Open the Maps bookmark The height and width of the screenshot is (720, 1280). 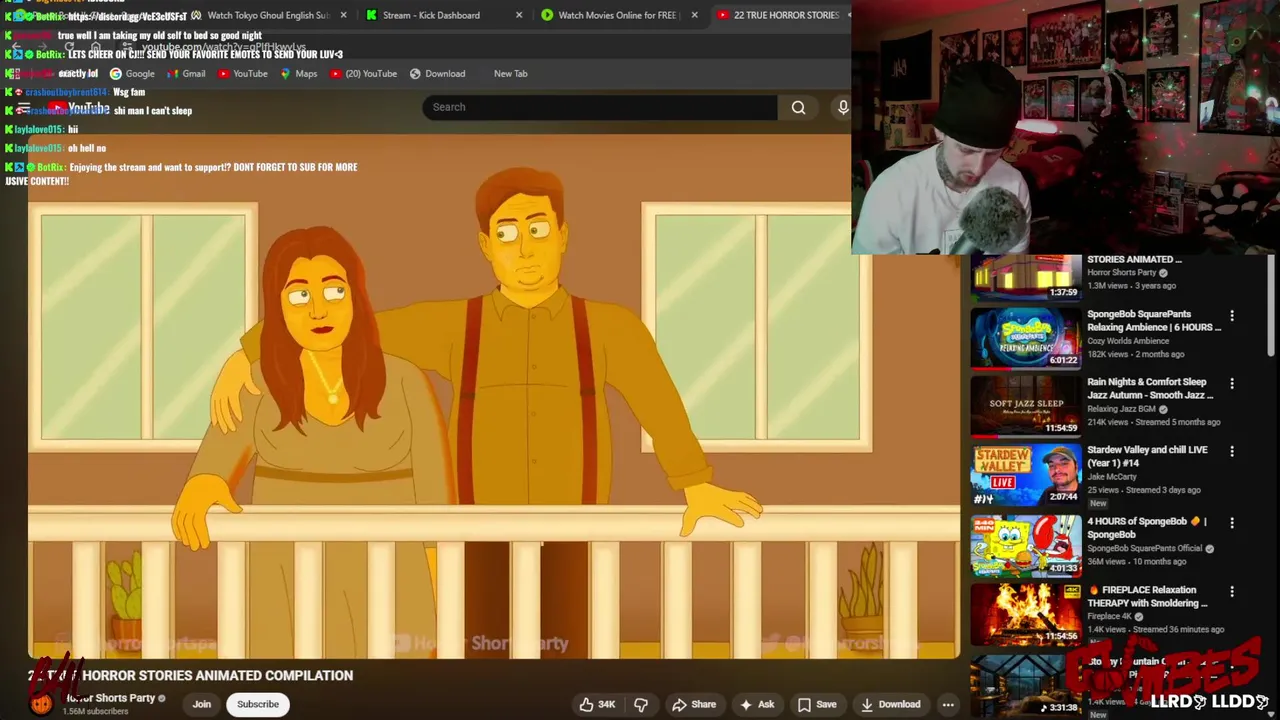click(x=299, y=73)
